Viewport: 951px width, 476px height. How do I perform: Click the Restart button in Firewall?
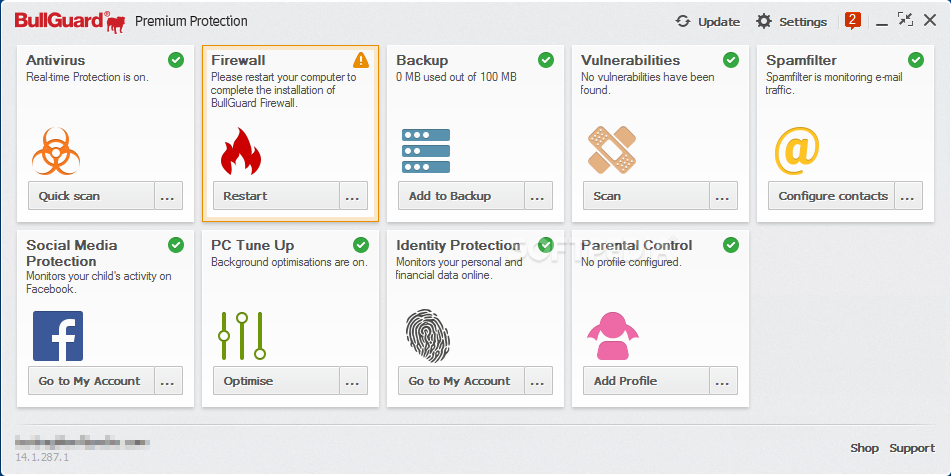click(277, 195)
